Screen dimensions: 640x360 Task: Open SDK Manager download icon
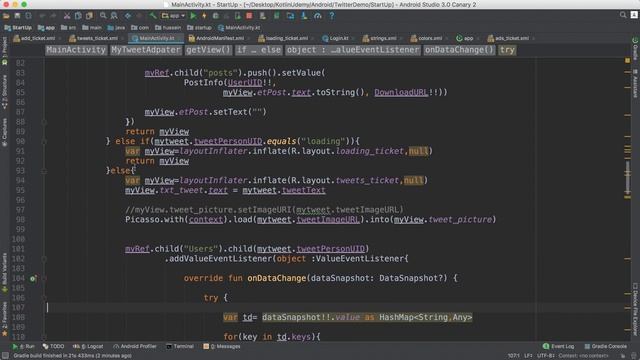[x=304, y=16]
